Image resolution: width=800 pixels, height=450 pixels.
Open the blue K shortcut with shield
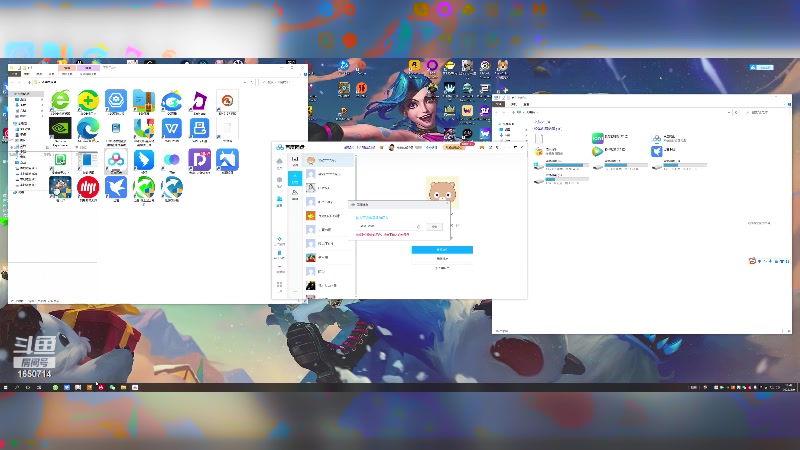coord(171,187)
